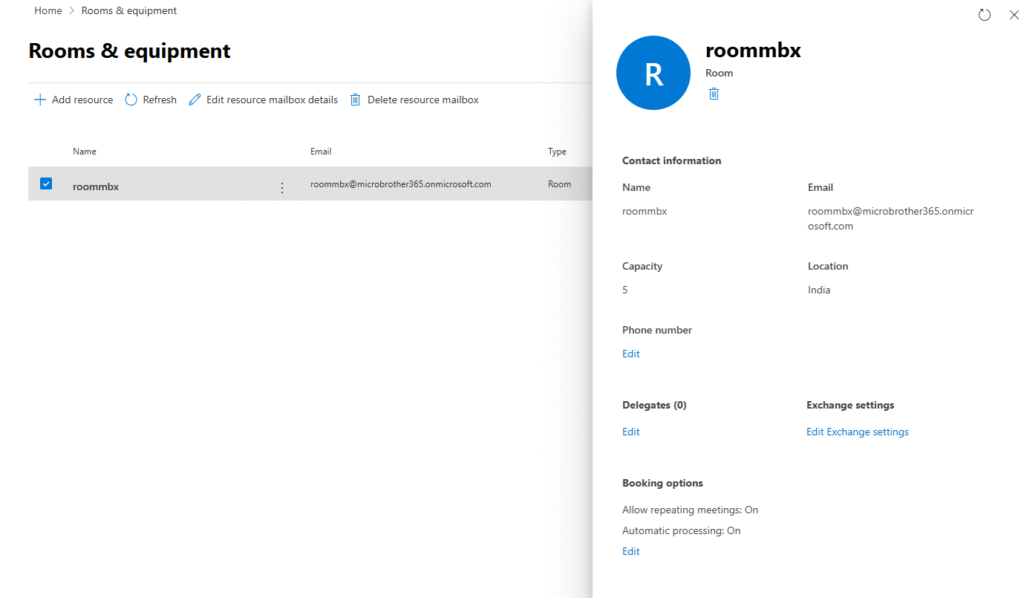The image size is (1024, 598).
Task: Edit the Phone number field
Action: [x=631, y=354]
